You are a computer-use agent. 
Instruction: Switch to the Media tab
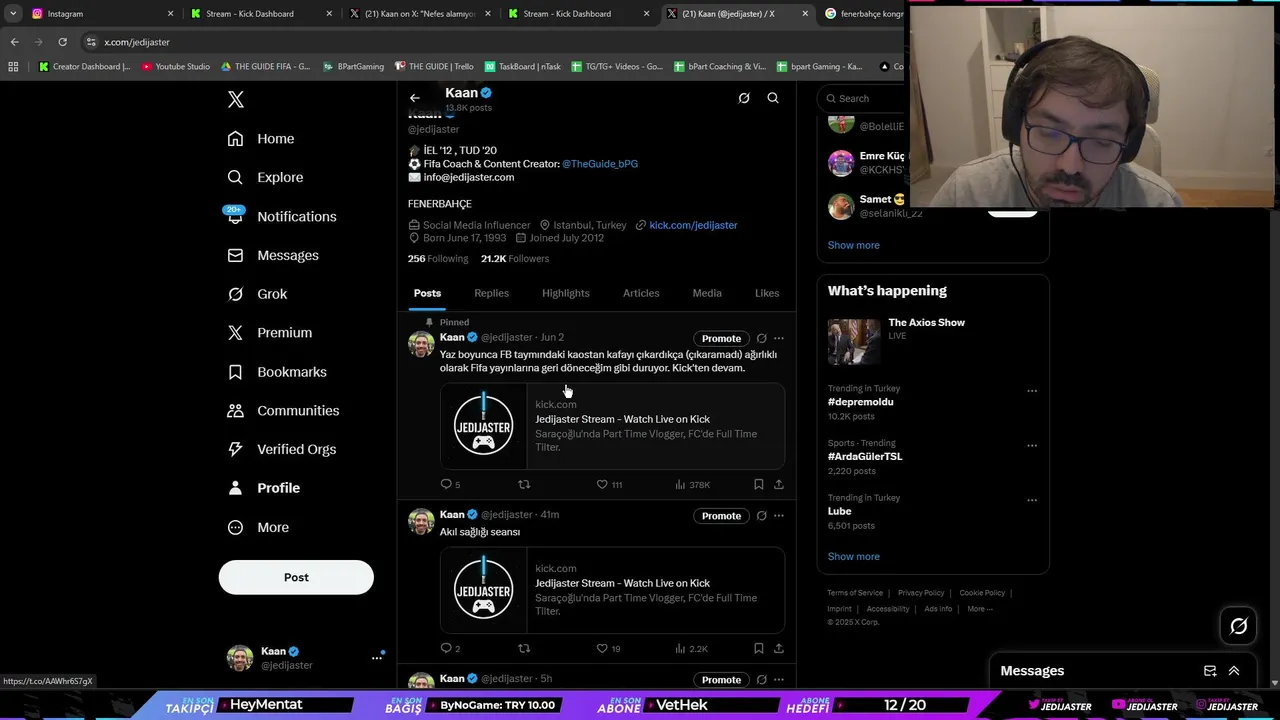pos(707,293)
